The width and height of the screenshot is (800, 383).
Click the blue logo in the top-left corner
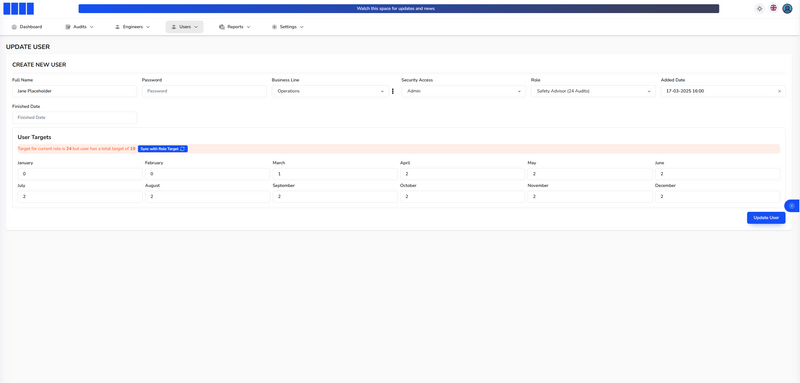tap(19, 8)
